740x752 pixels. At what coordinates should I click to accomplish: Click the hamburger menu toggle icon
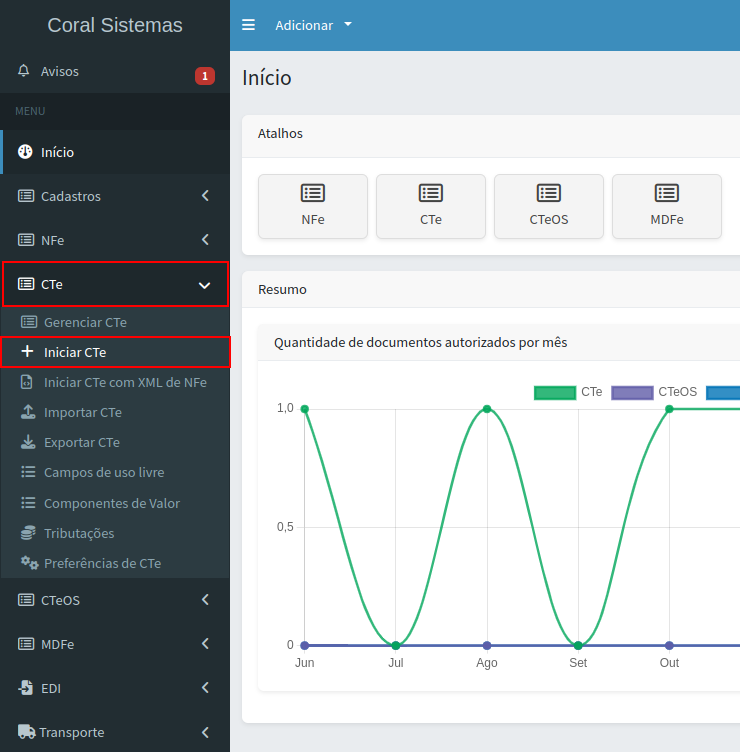point(249,25)
